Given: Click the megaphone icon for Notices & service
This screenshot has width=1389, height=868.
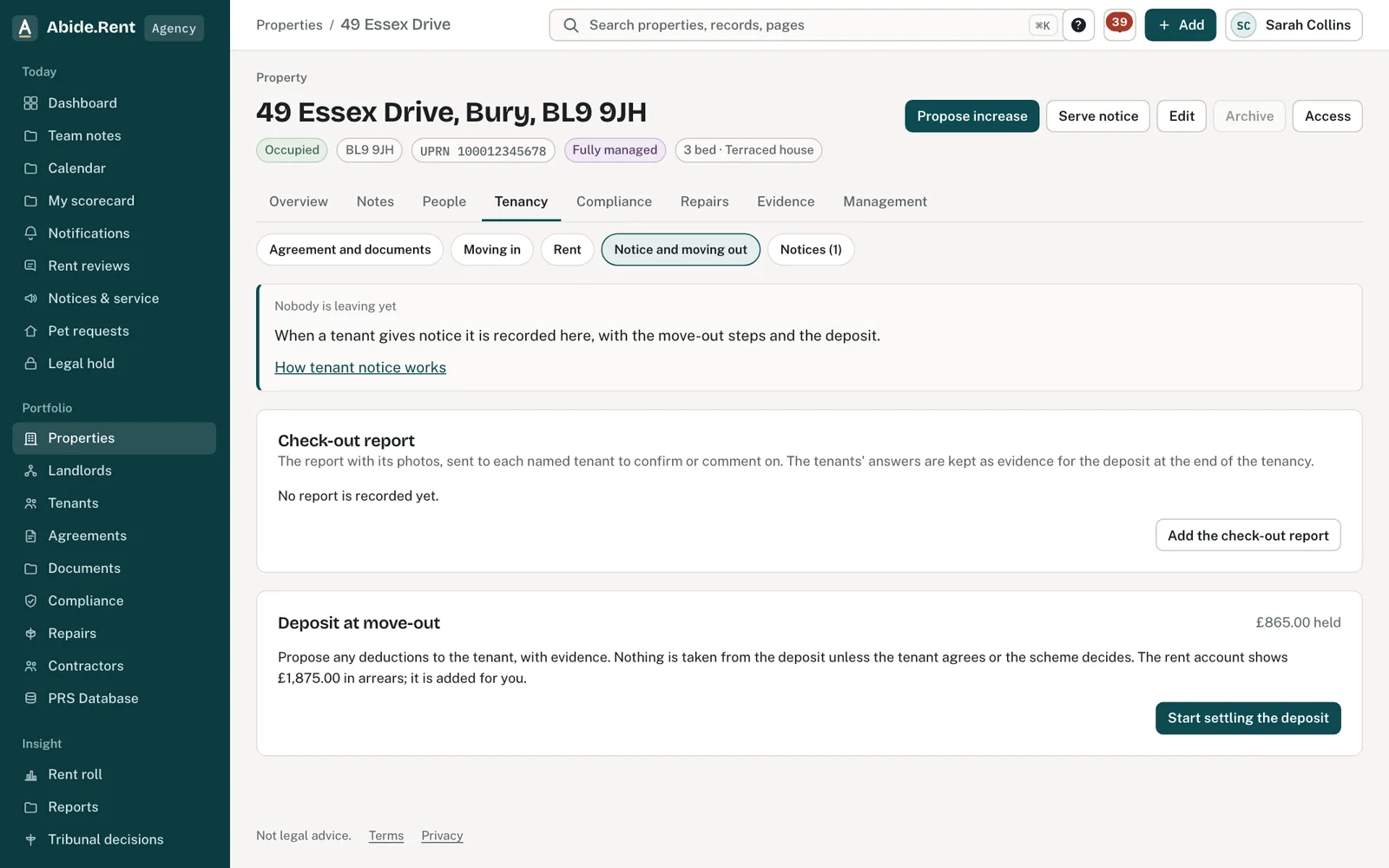Looking at the screenshot, I should (30, 299).
